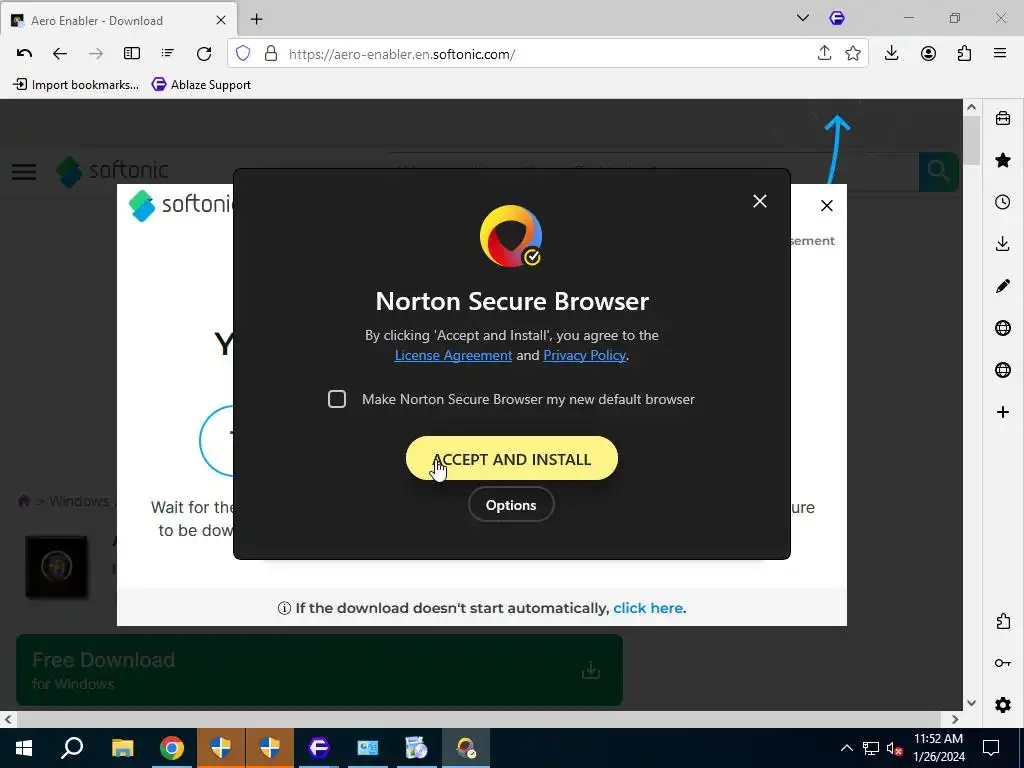Open the tracking protection shield icon
The width and height of the screenshot is (1024, 768).
(243, 54)
